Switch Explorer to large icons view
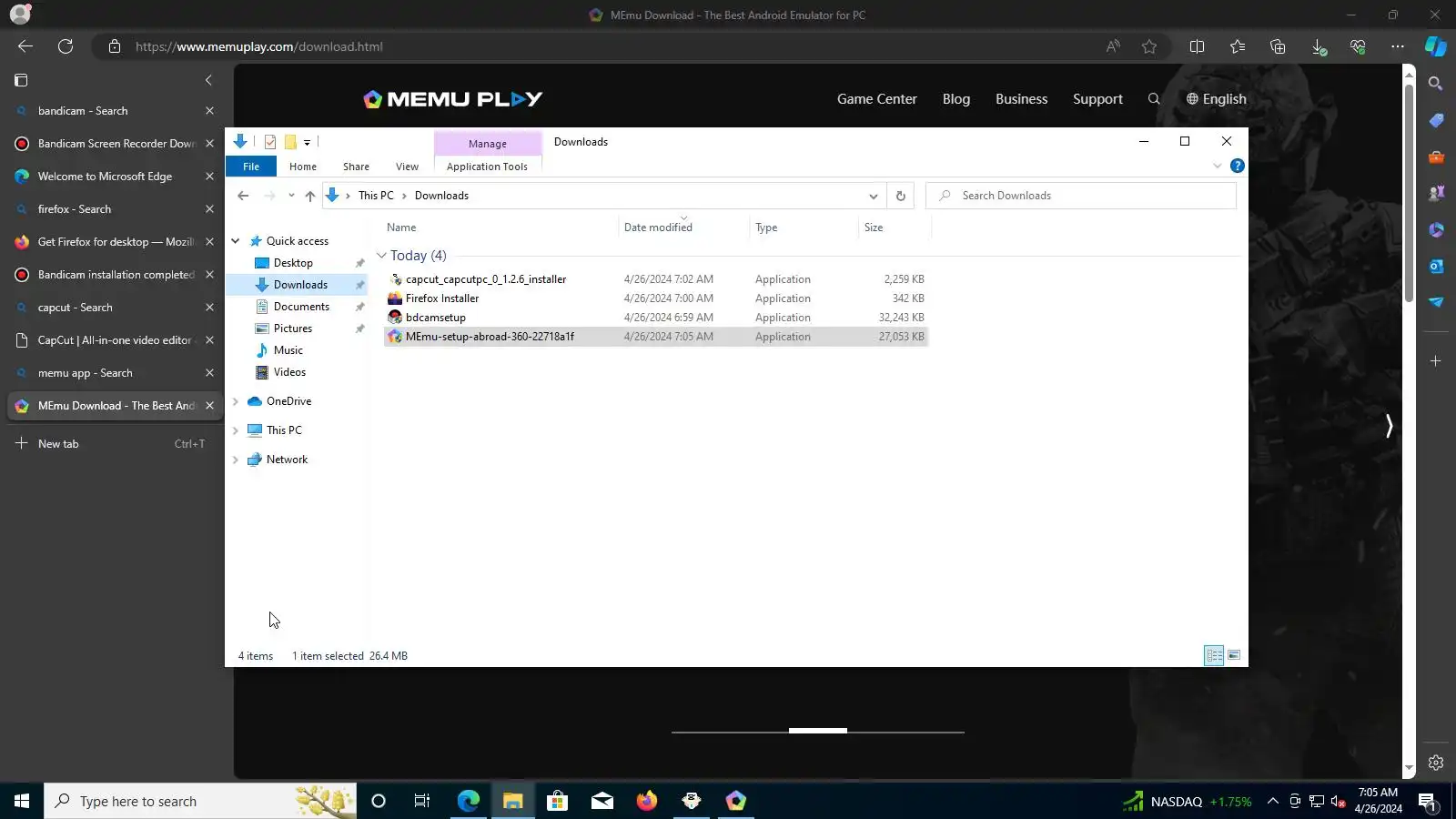 click(1234, 655)
